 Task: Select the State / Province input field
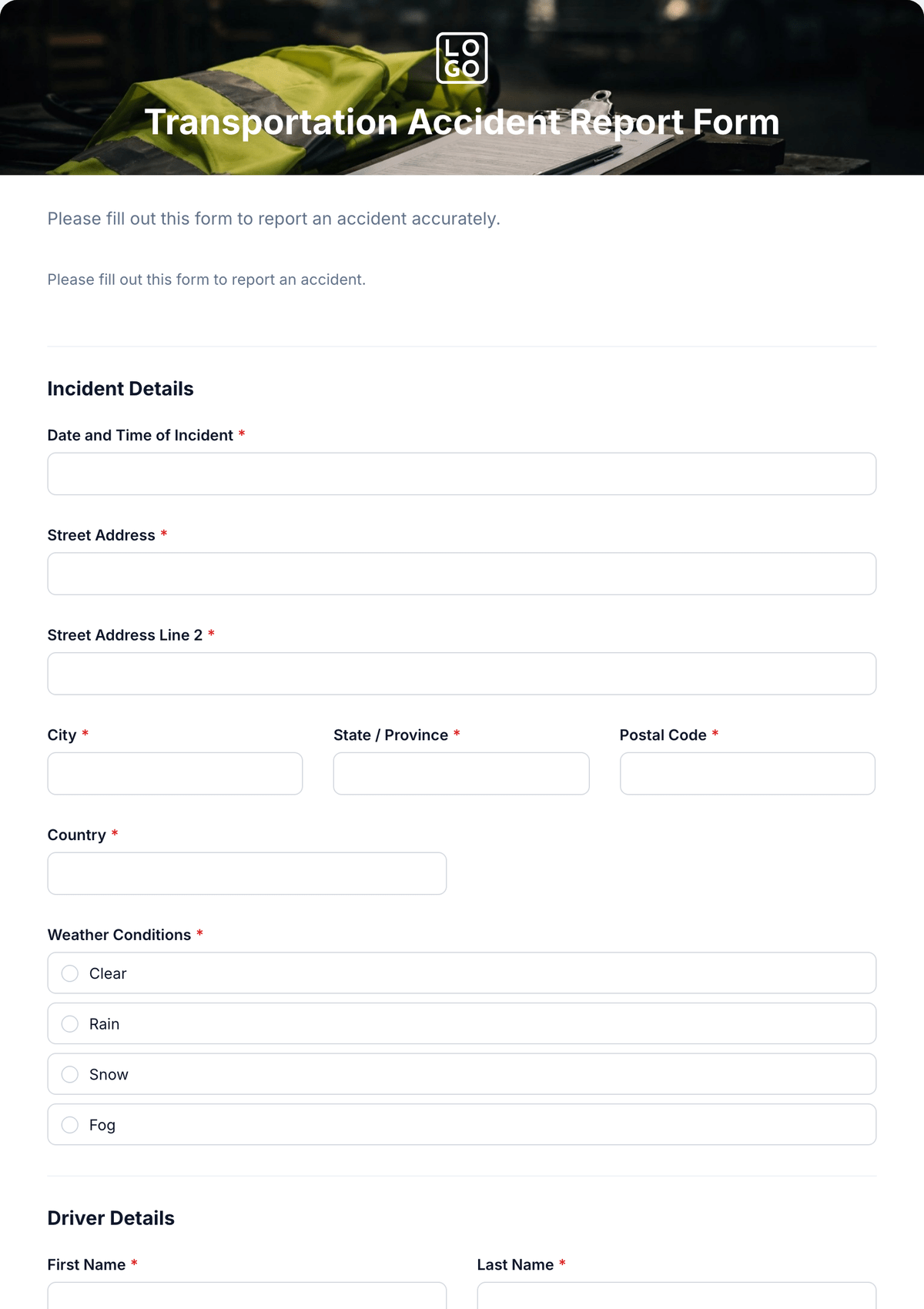[x=461, y=774]
